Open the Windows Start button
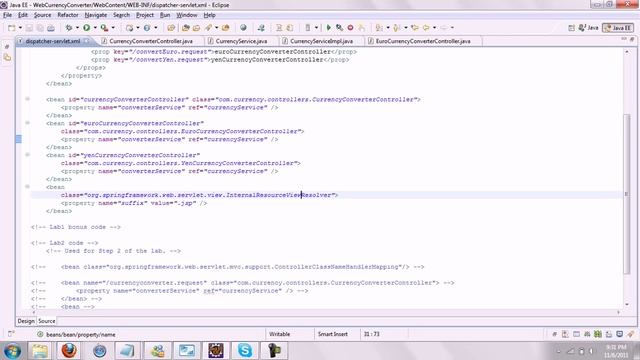 (x=12, y=351)
